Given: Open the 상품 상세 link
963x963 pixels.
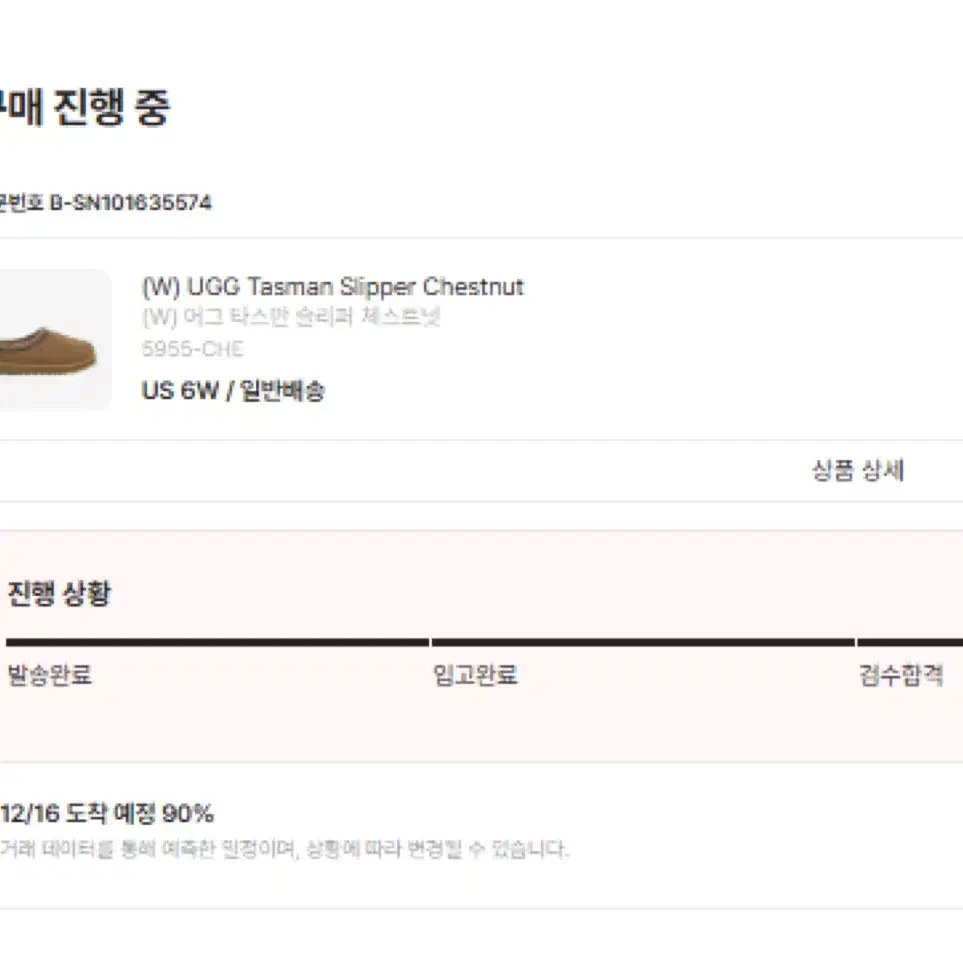Looking at the screenshot, I should click(858, 470).
